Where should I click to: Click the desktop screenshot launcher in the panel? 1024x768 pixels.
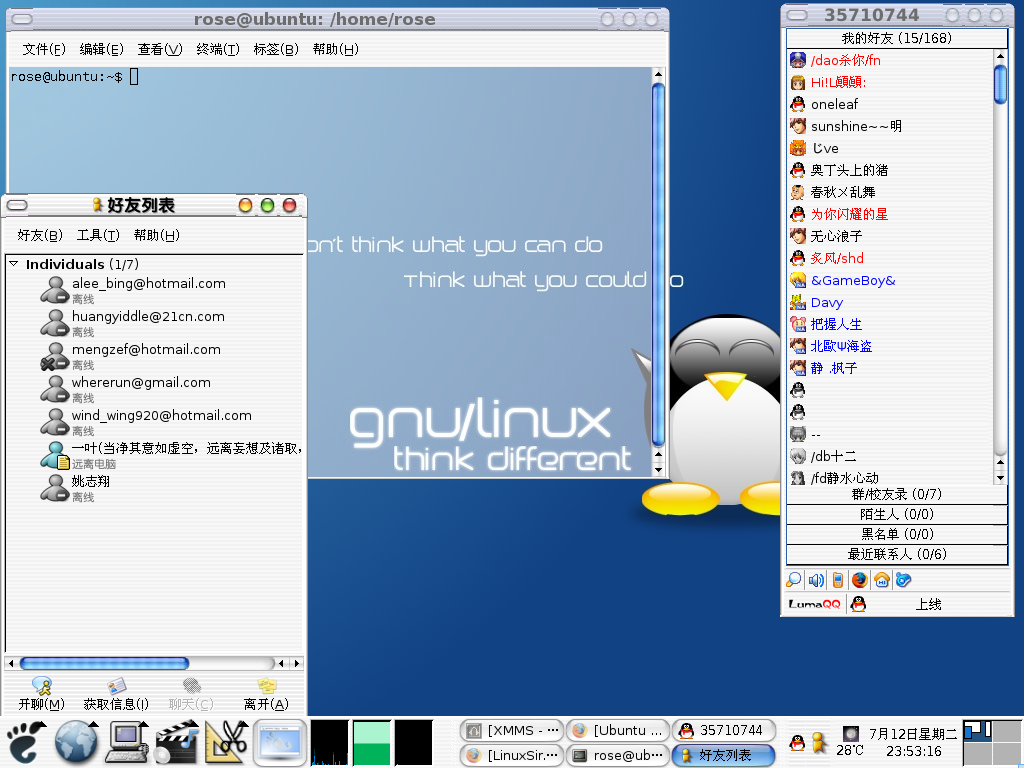pos(280,743)
